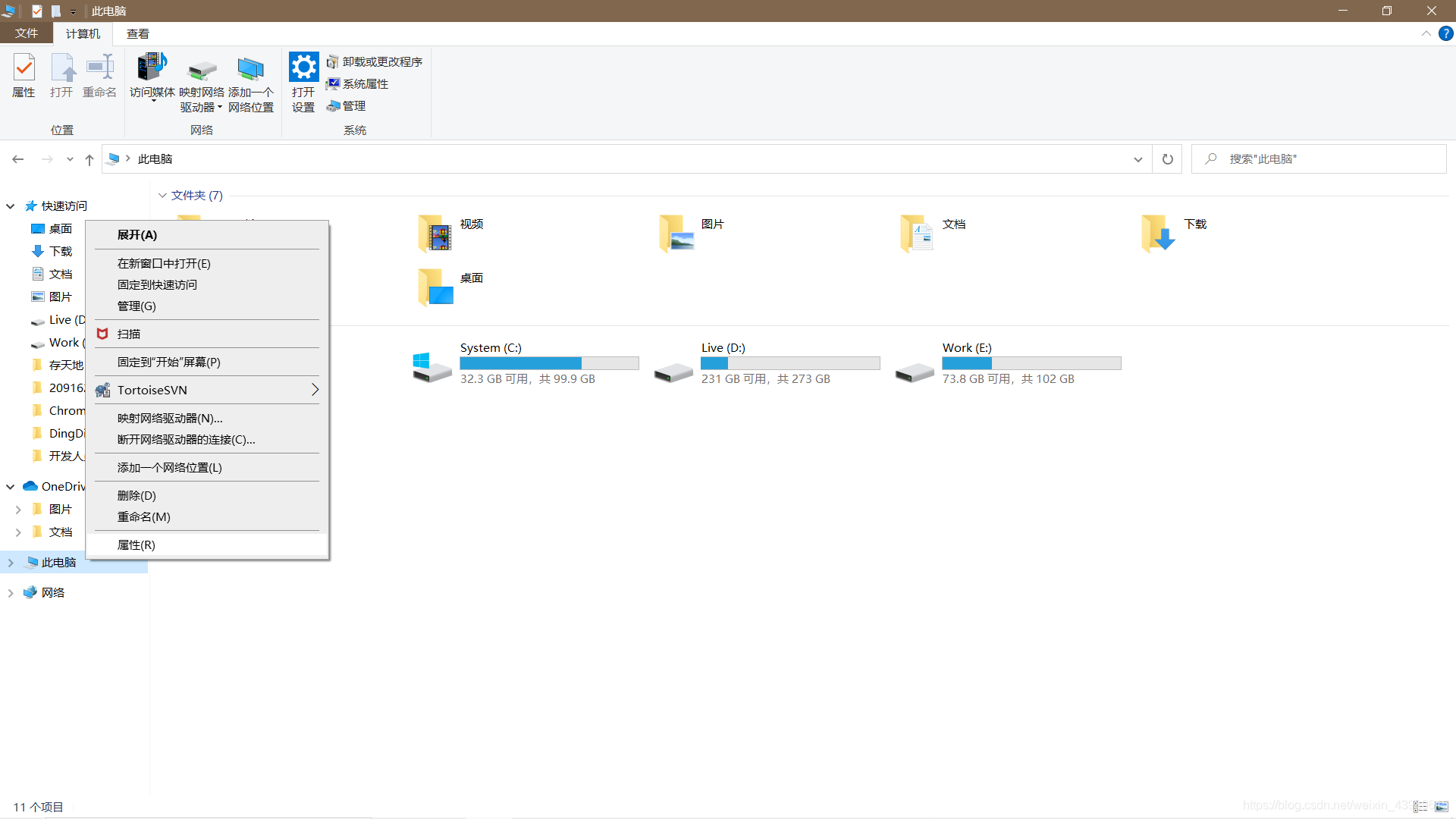Collapse the Folders (文件夹) group header
The image size is (1456, 819).
tap(162, 196)
